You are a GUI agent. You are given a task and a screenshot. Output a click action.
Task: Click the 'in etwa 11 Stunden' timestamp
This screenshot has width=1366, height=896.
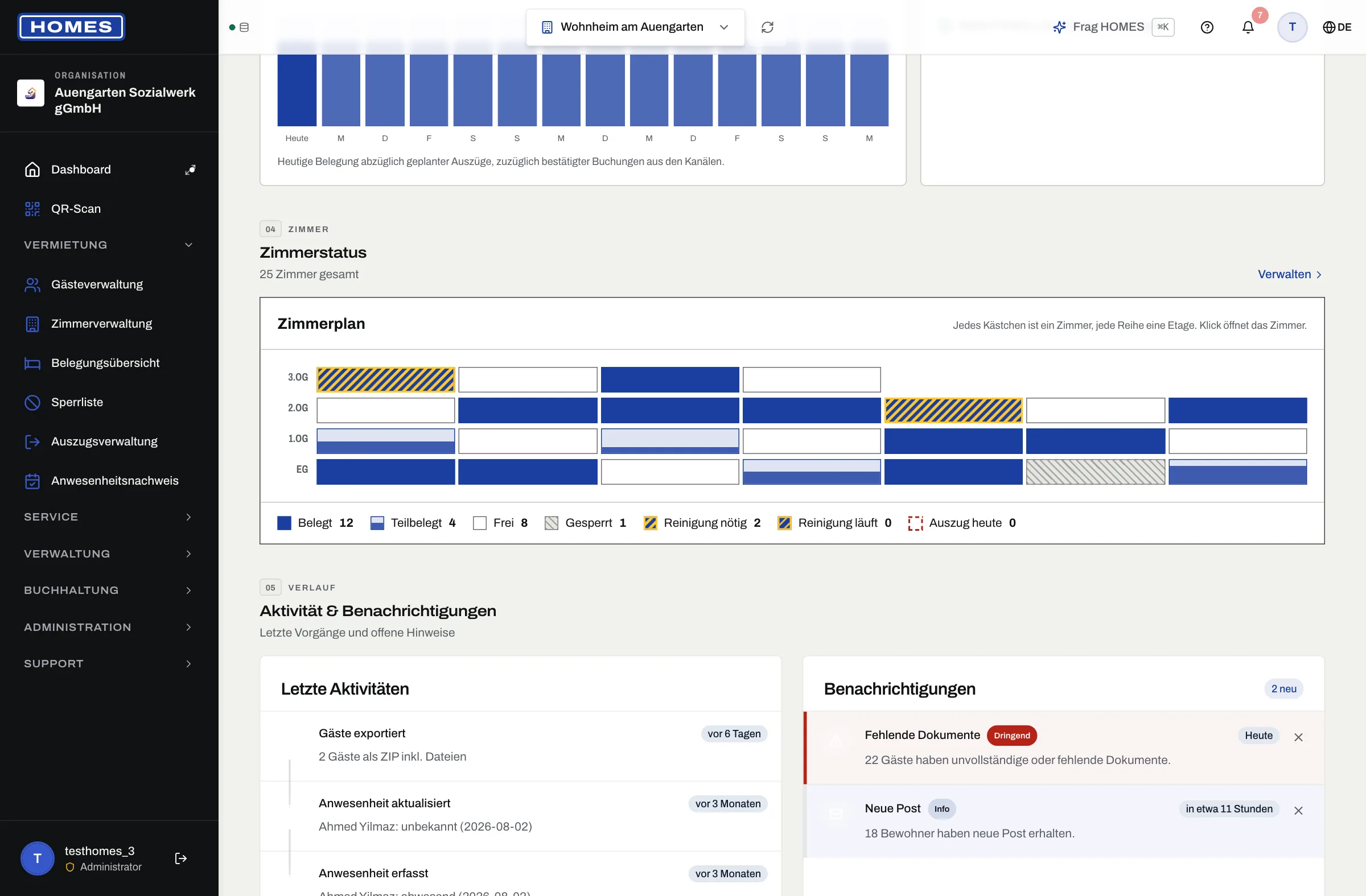tap(1229, 809)
